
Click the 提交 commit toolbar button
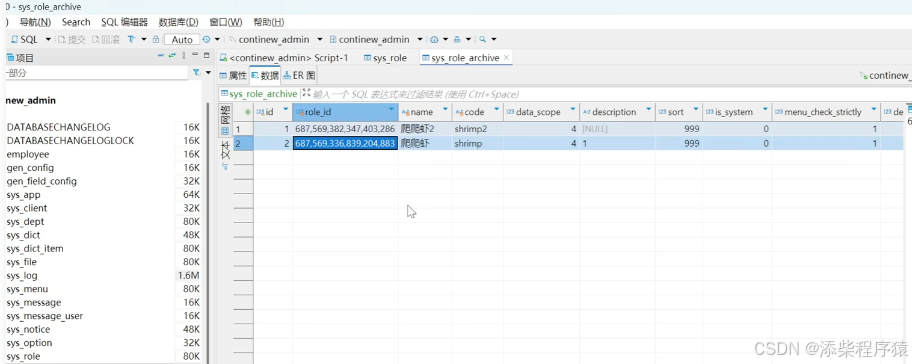[72, 40]
